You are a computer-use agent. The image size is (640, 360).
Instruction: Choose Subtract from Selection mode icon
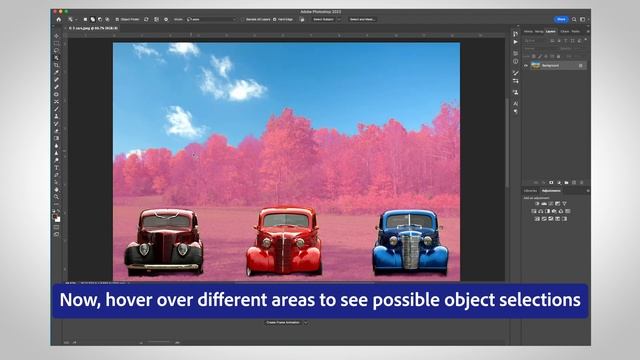pos(100,19)
